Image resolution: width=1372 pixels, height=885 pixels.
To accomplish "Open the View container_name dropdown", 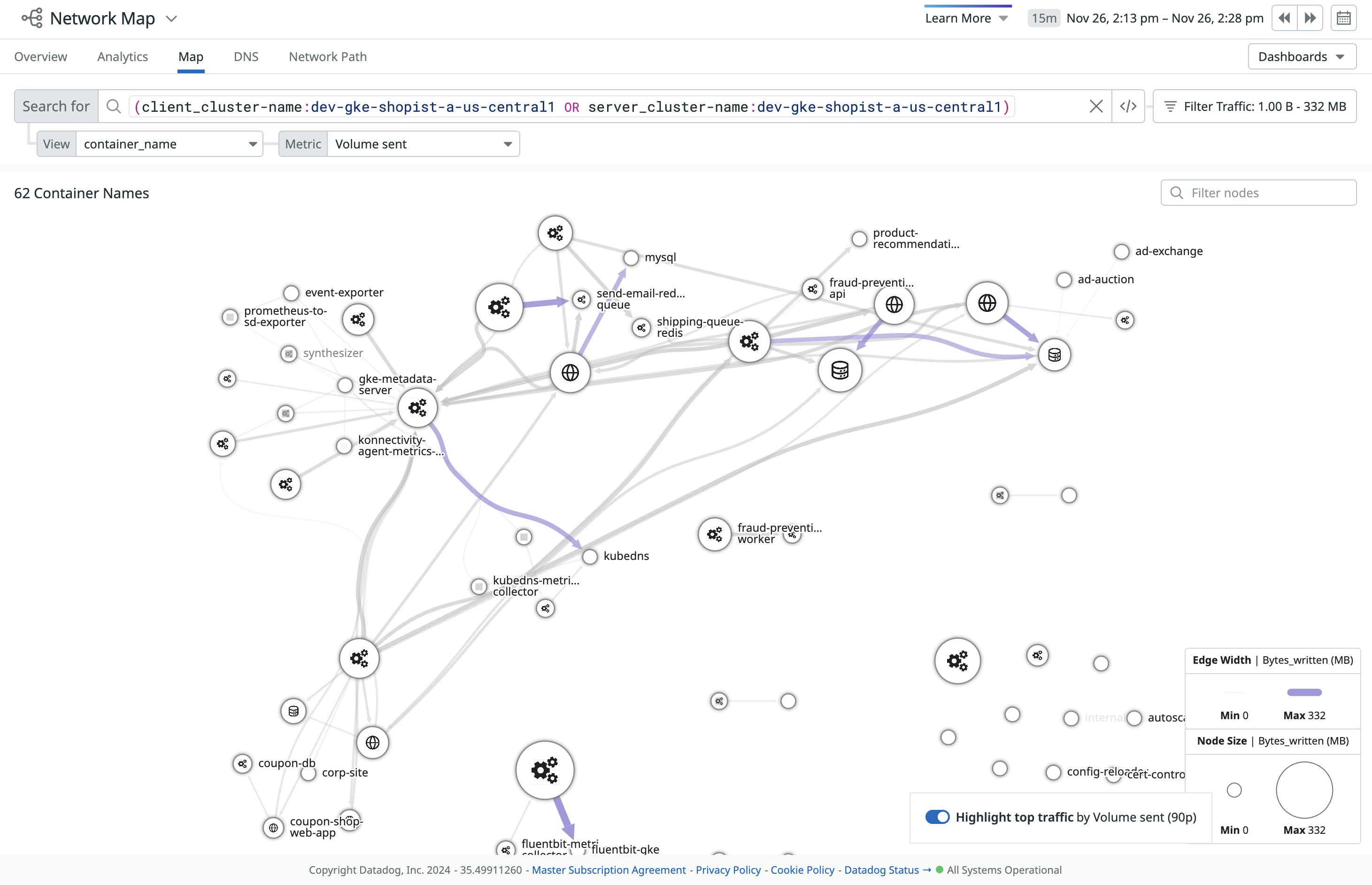I will coord(169,144).
